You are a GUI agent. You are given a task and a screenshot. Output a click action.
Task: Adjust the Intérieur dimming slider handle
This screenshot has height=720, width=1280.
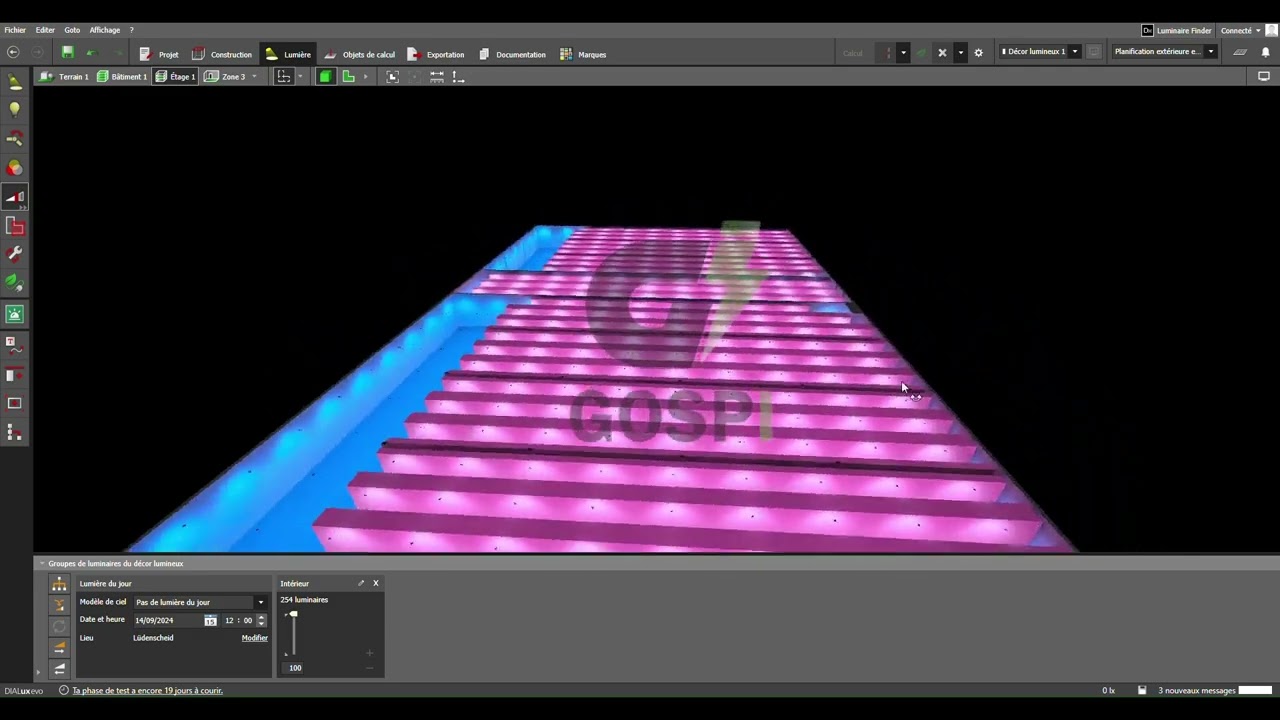(293, 614)
